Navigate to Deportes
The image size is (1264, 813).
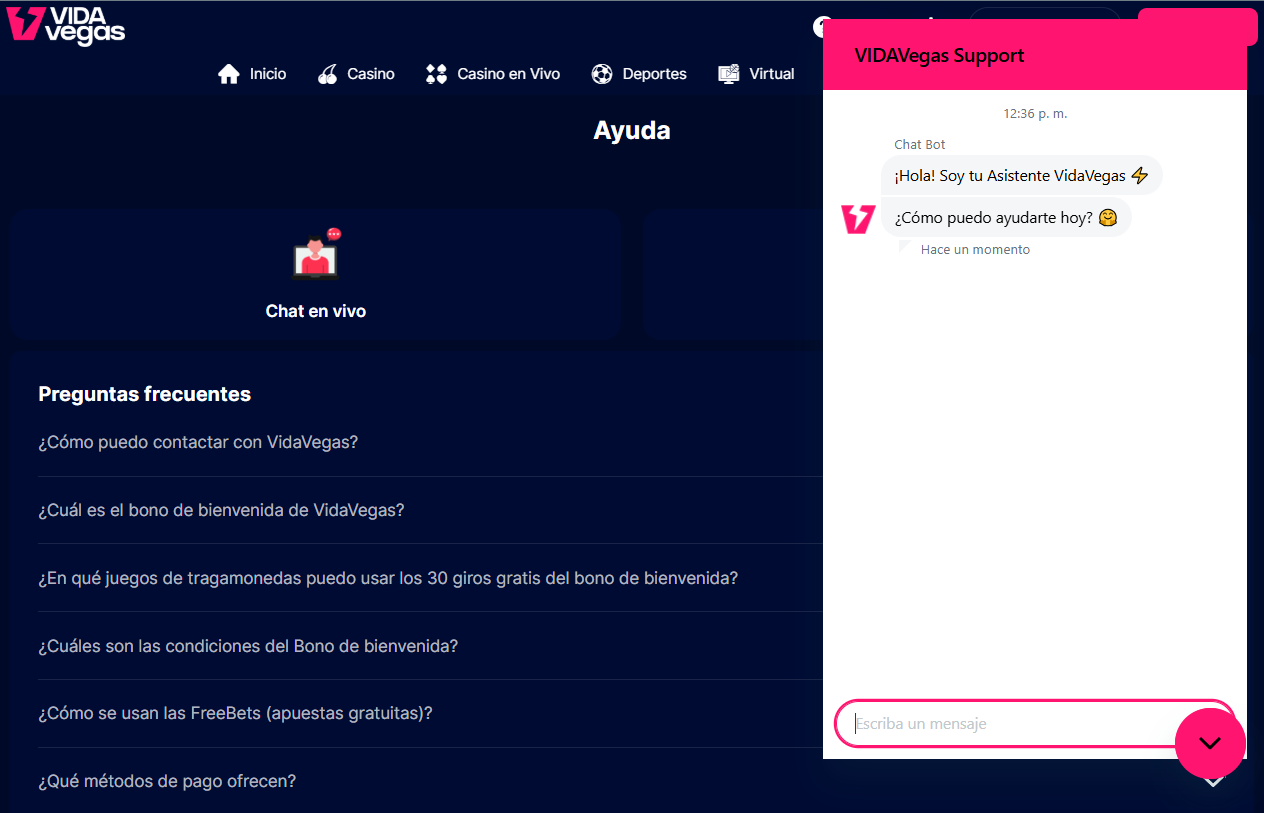click(x=639, y=74)
